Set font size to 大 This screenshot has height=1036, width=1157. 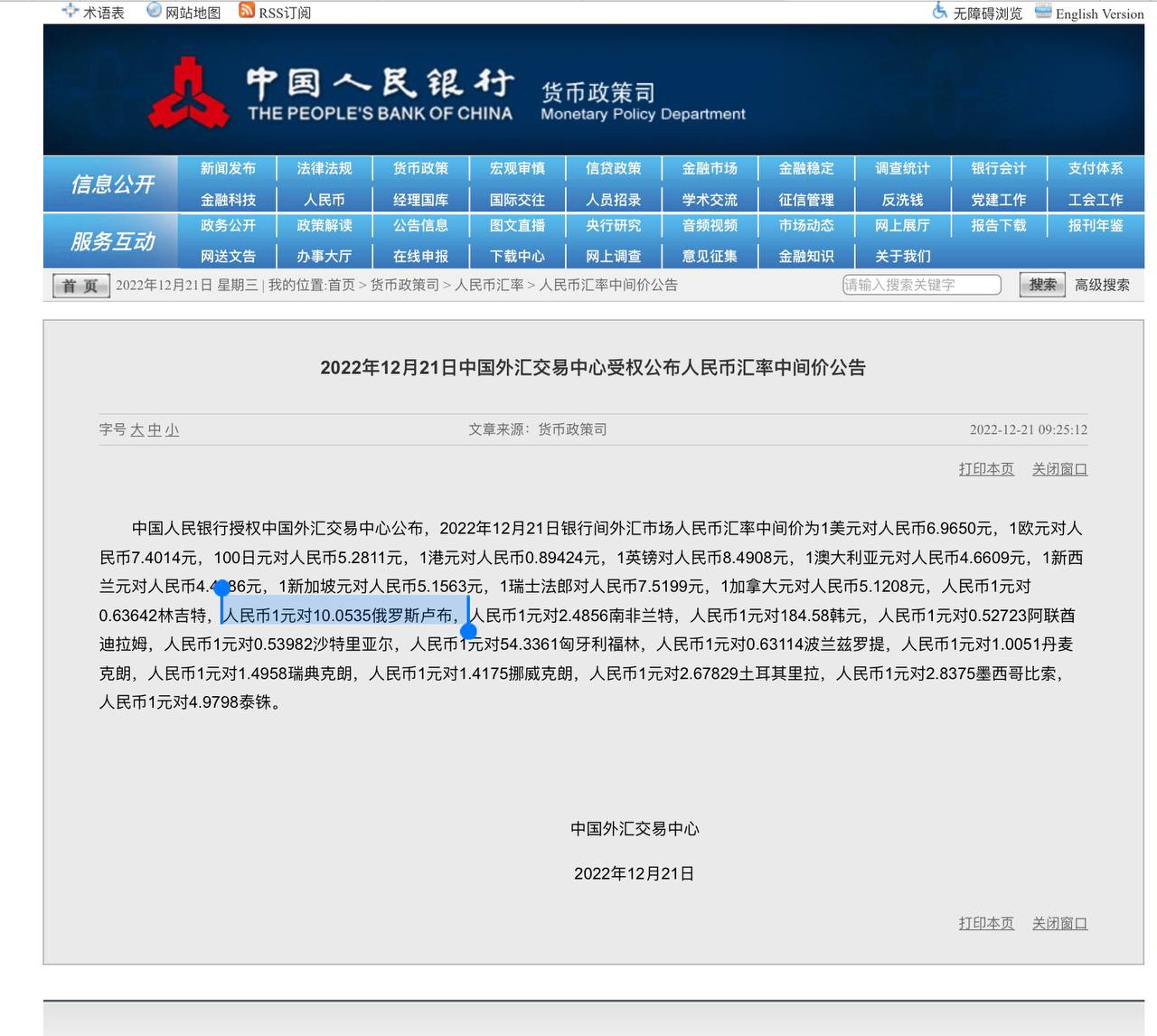click(137, 430)
